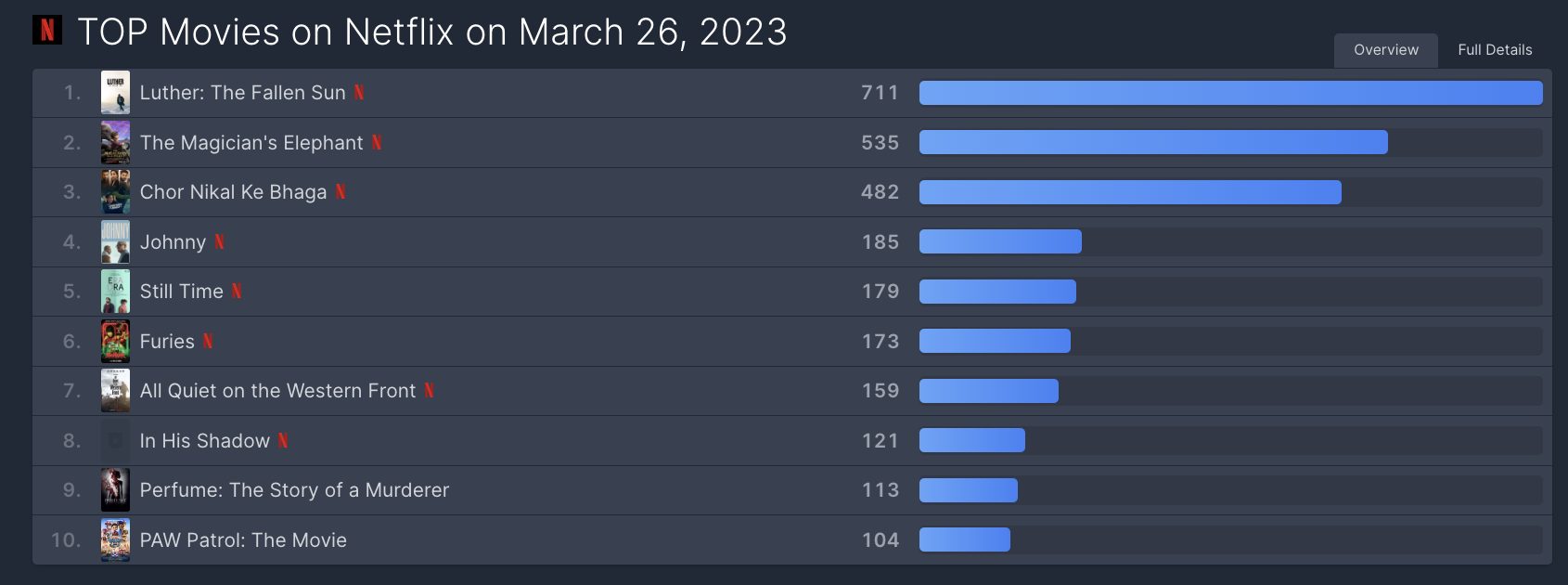Image resolution: width=1568 pixels, height=585 pixels.
Task: Click the Netflix N icon beside In His Shadow
Action: [x=283, y=440]
